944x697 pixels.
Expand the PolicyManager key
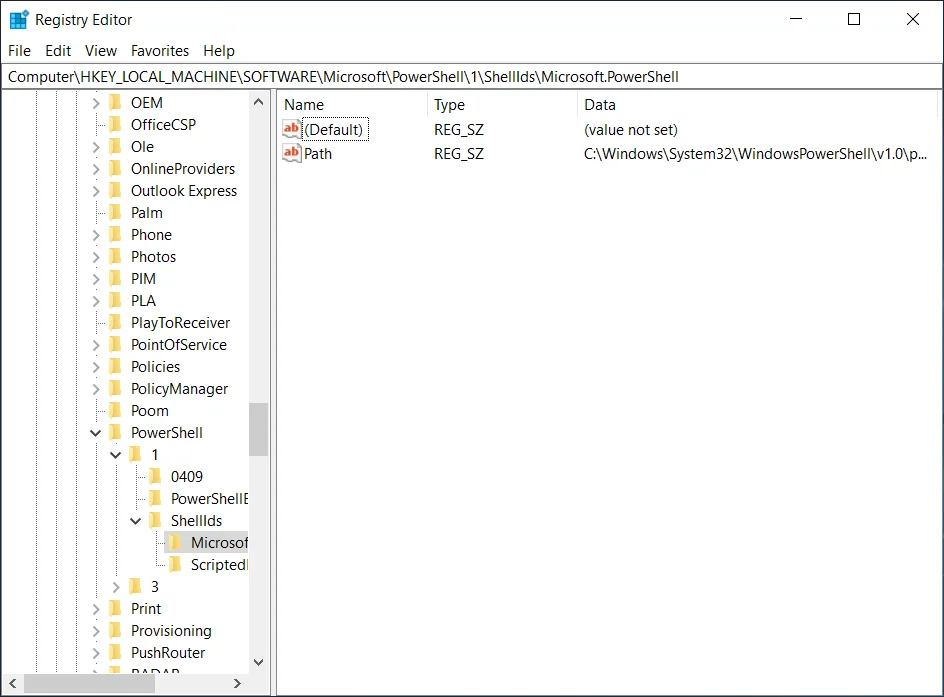[96, 389]
